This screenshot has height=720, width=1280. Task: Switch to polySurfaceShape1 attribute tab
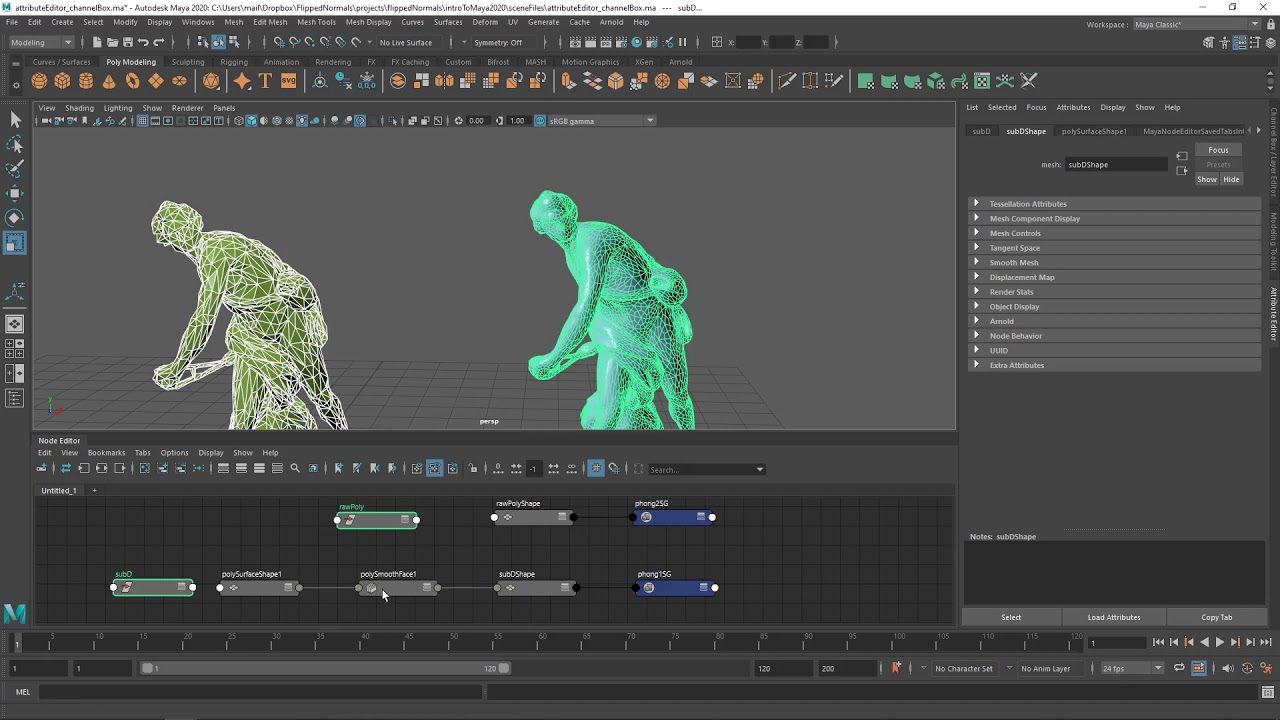(x=1094, y=131)
